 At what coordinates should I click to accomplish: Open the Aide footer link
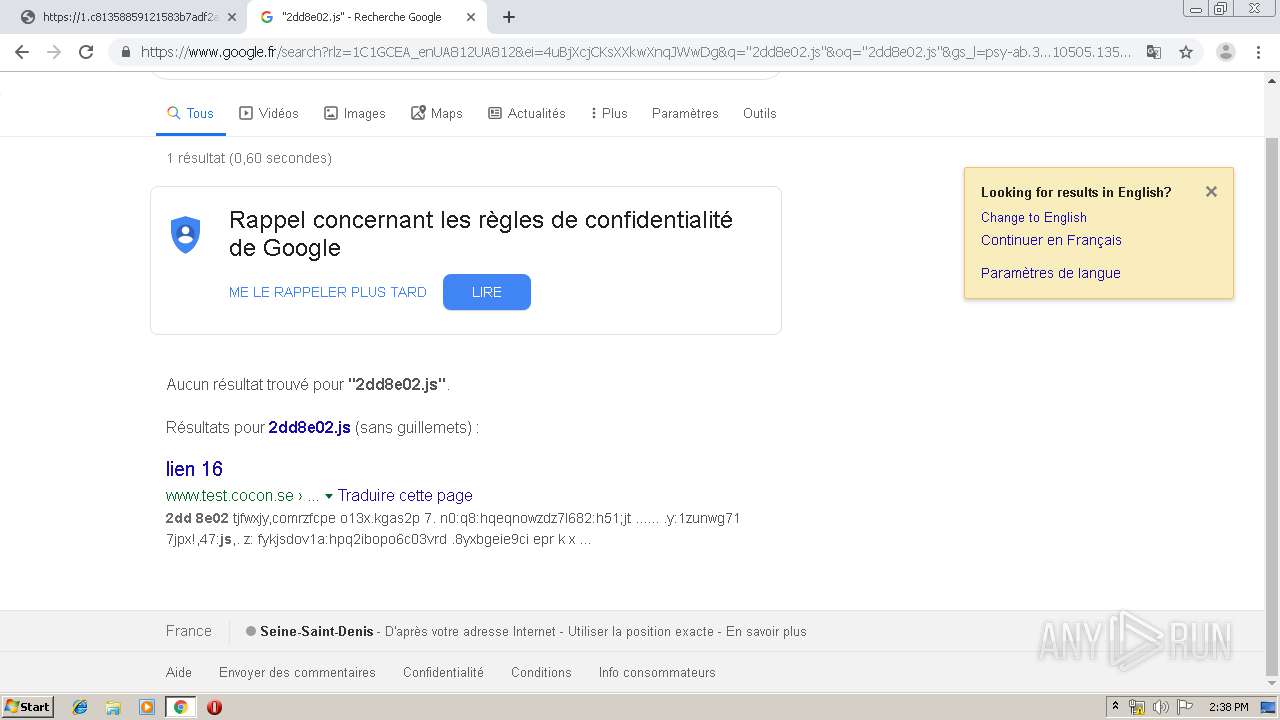click(x=179, y=672)
